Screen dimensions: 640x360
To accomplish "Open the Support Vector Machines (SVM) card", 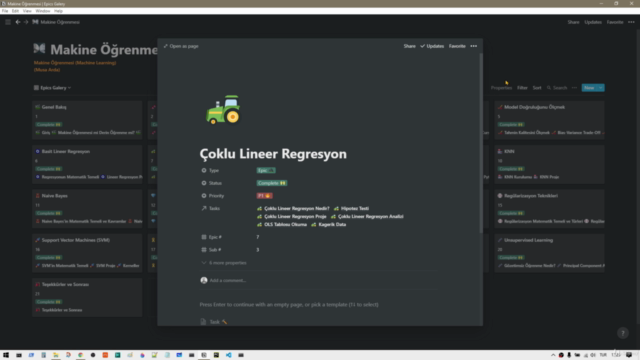I will point(87,253).
